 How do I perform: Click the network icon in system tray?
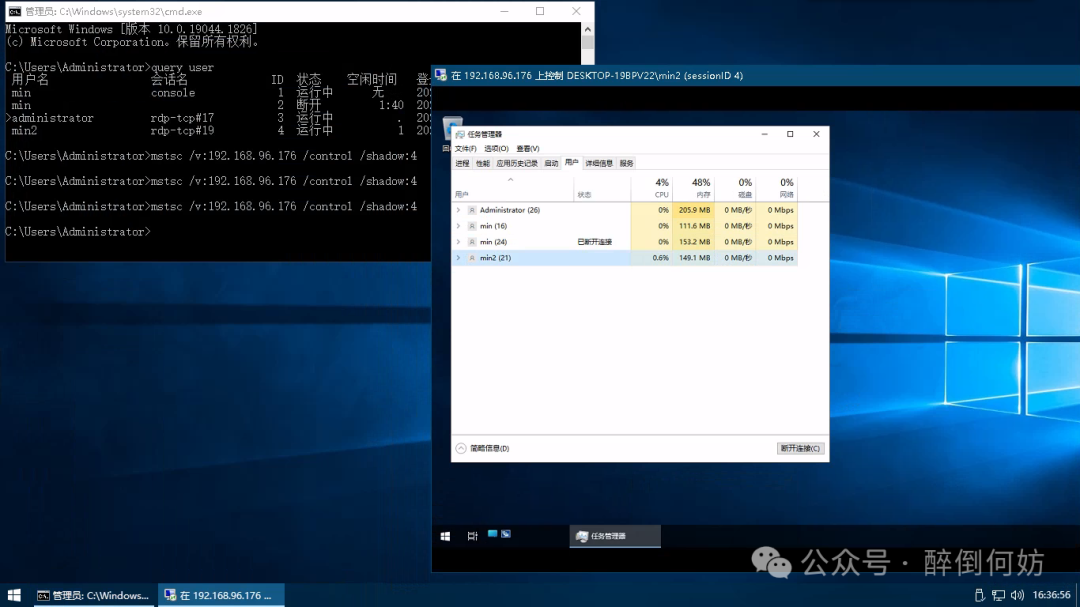click(x=998, y=595)
